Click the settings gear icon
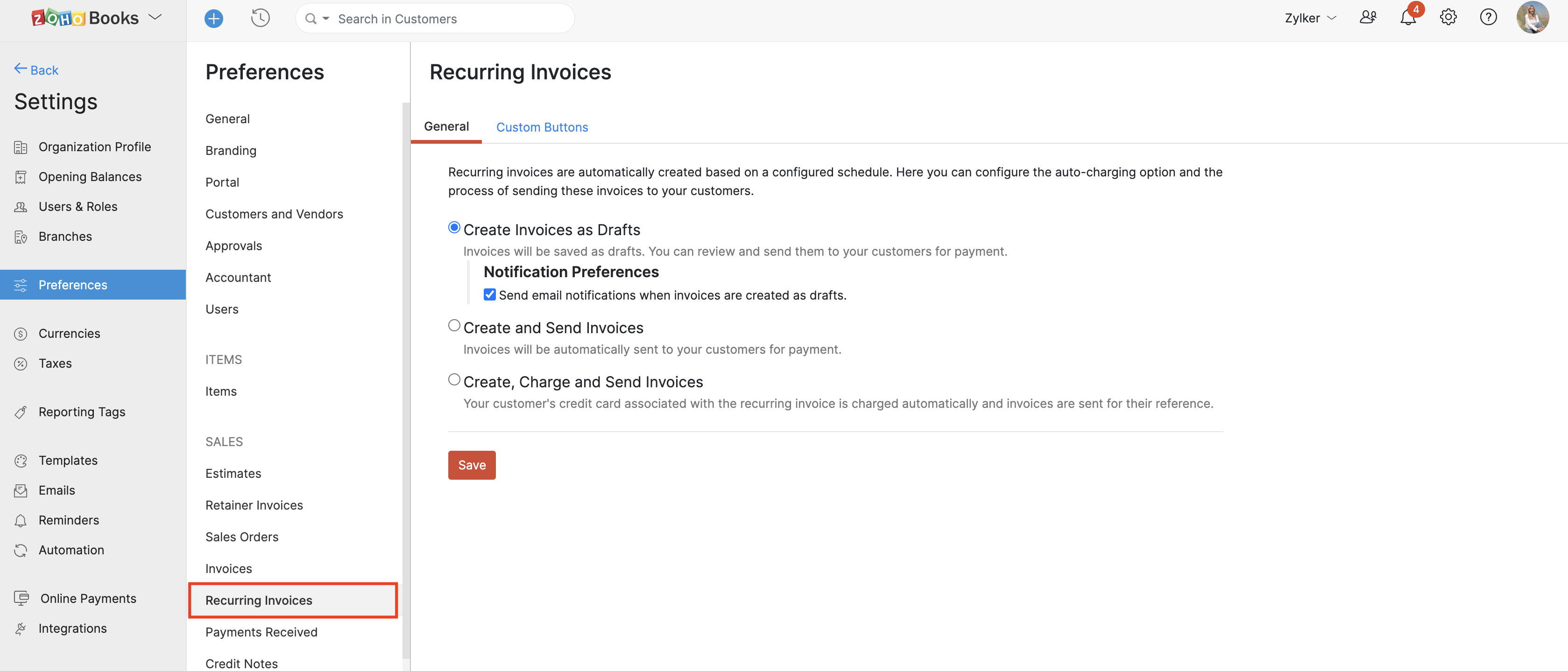 [1448, 18]
